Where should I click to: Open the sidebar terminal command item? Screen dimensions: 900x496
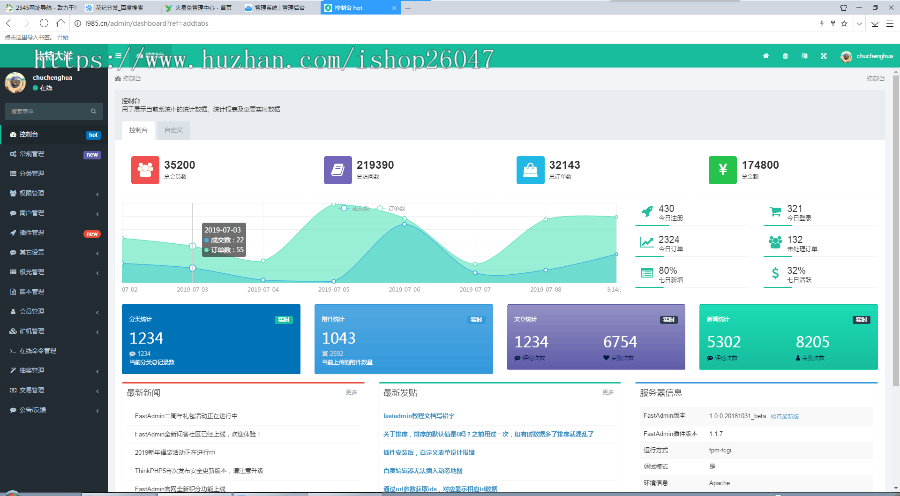tap(54, 351)
